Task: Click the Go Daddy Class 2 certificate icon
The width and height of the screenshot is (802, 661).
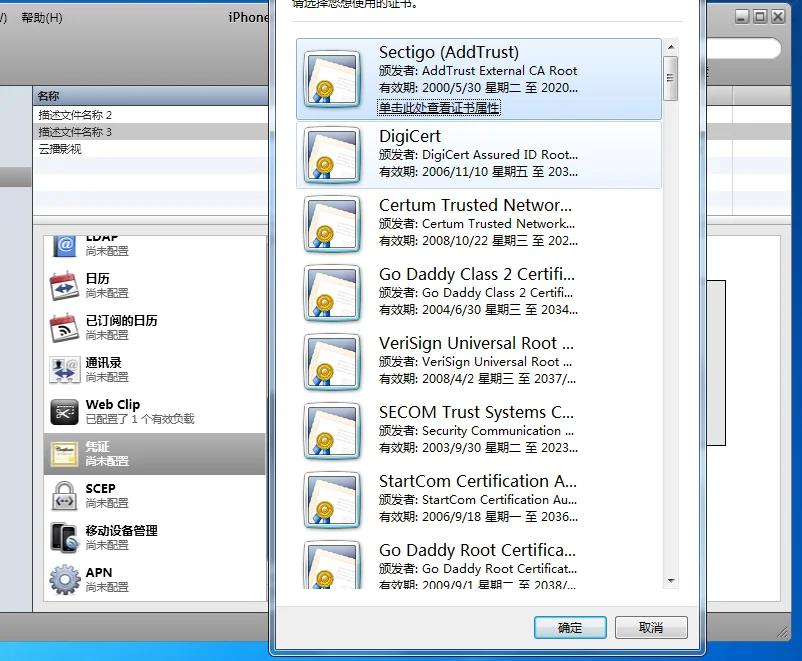Action: point(332,293)
